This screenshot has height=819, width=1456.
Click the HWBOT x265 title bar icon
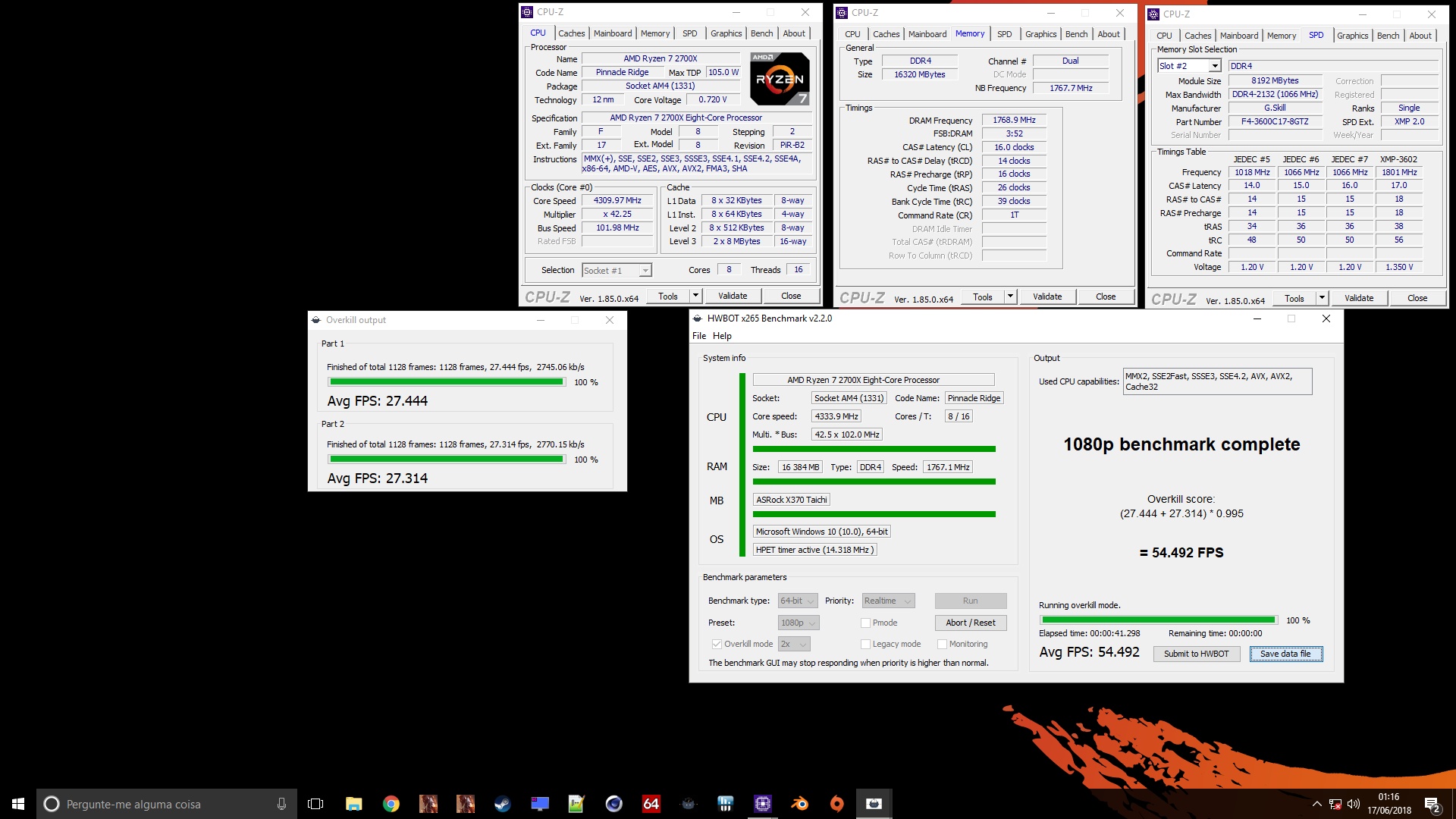click(x=698, y=318)
